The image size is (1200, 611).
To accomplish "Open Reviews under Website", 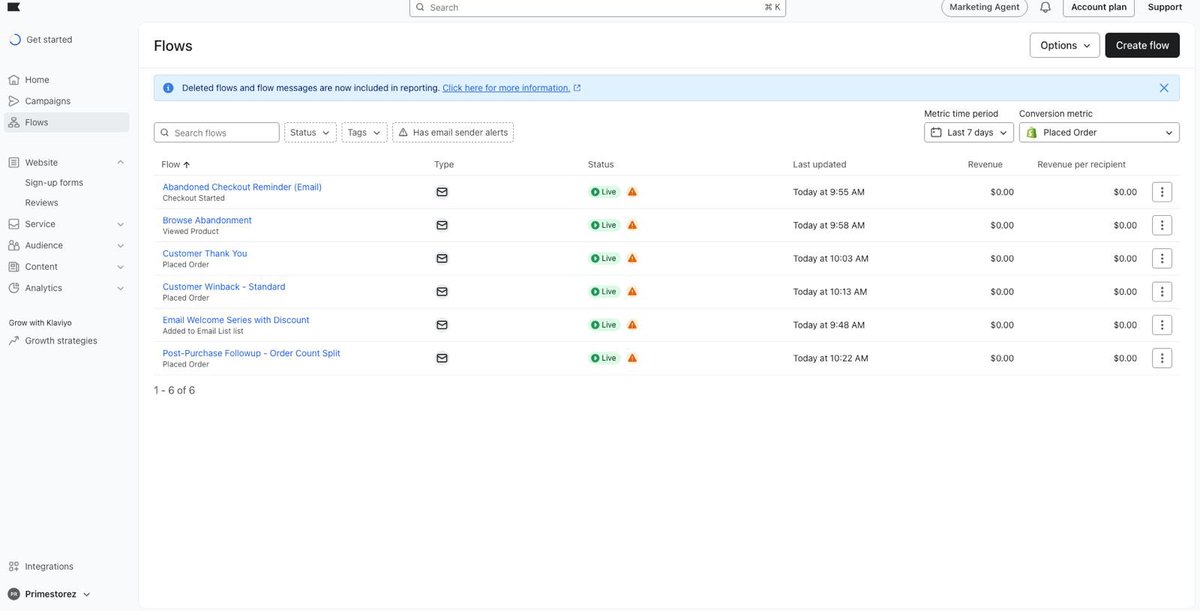I will click(x=42, y=203).
